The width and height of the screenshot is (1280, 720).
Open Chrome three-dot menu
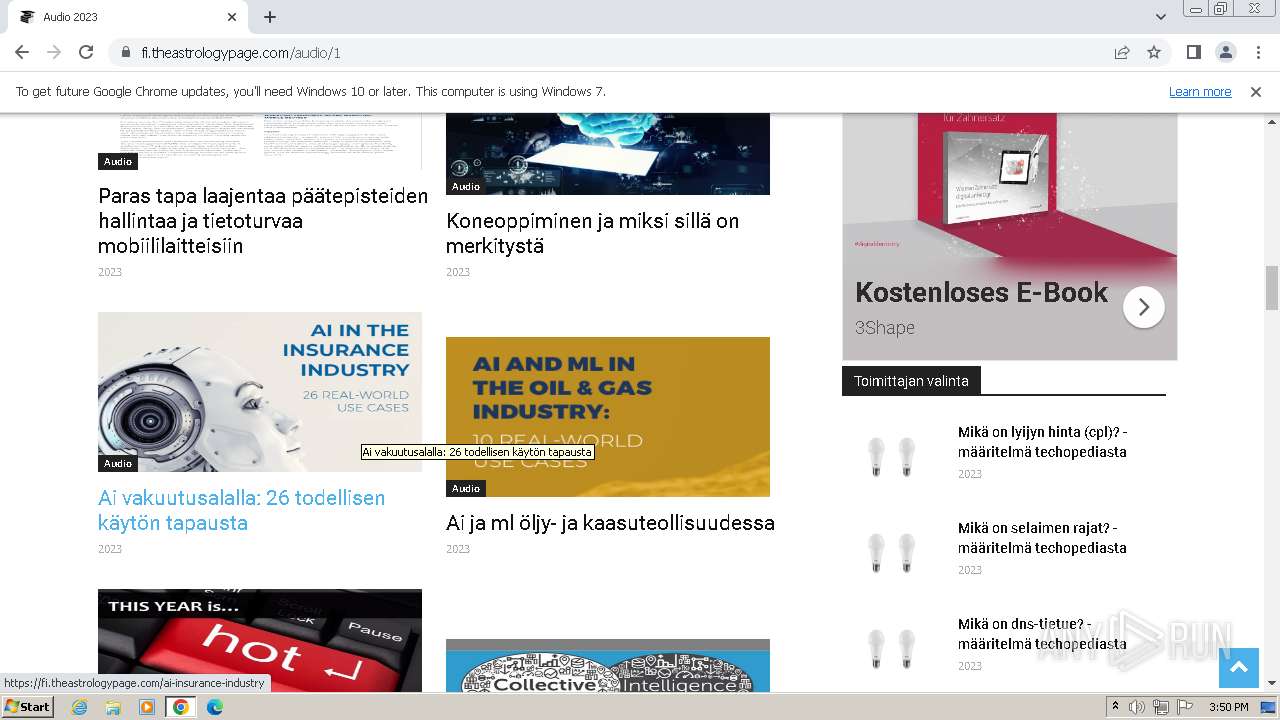[1257, 52]
